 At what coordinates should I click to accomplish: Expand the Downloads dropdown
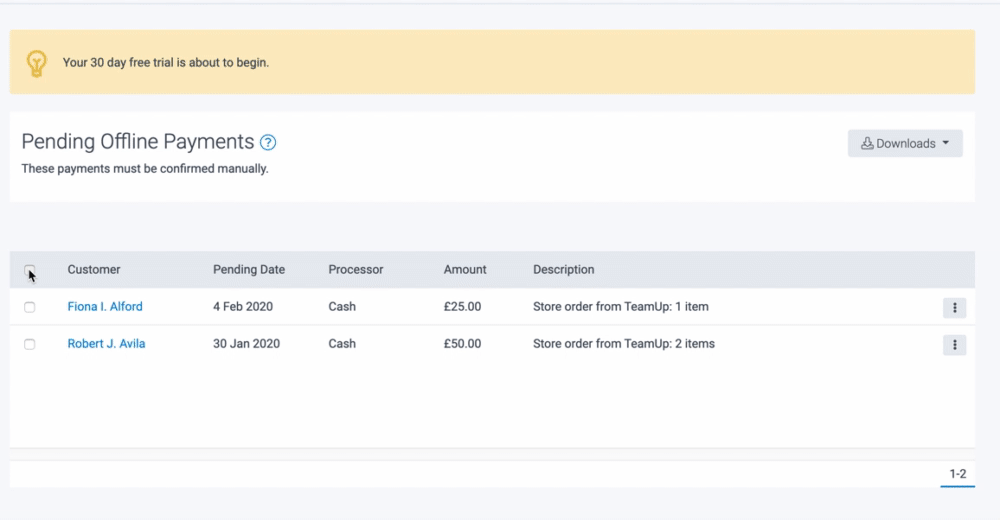click(905, 143)
